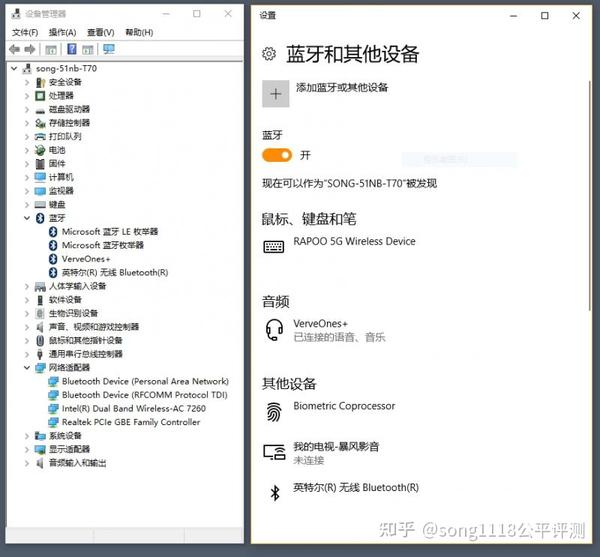
Task: Click the Forward arrow in Device Manager toolbar
Action: [x=30, y=49]
